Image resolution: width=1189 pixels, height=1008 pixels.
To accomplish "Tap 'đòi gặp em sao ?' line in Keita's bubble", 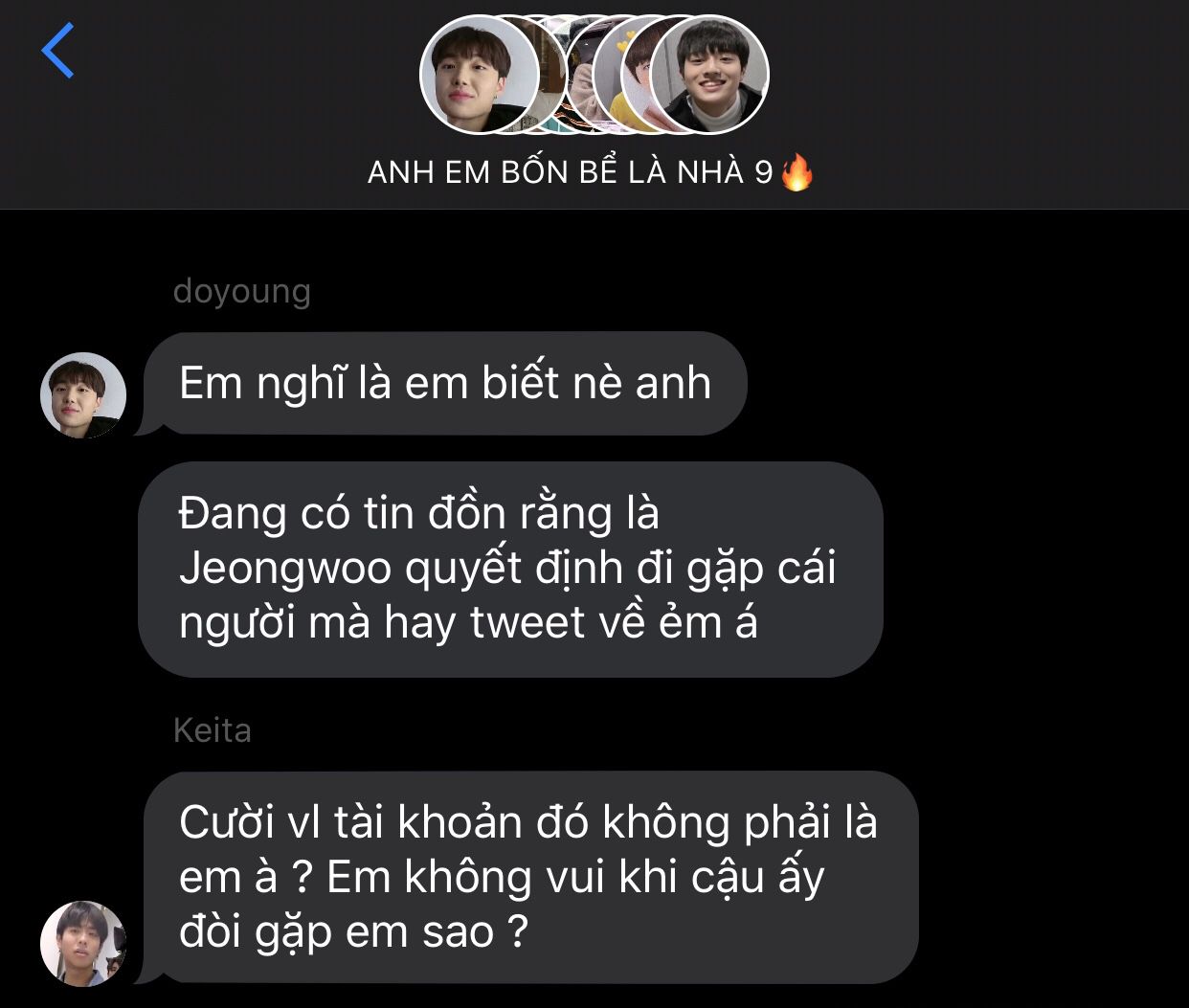I will point(353,931).
